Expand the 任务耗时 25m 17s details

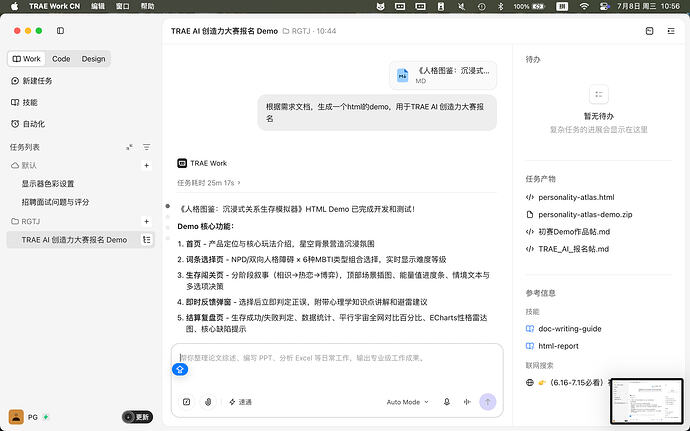(209, 183)
